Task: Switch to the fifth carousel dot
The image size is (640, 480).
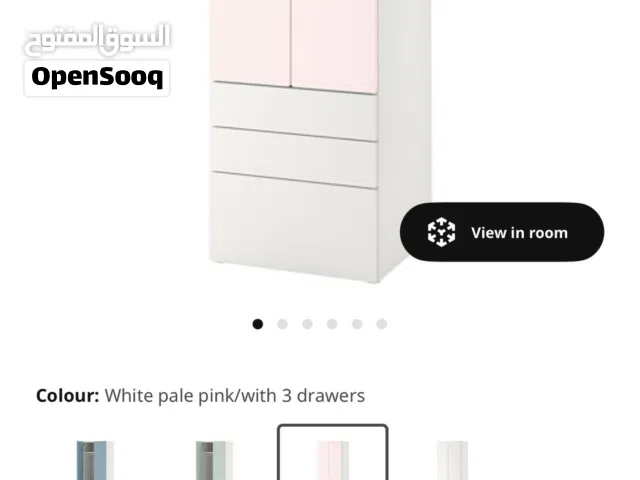Action: [357, 324]
